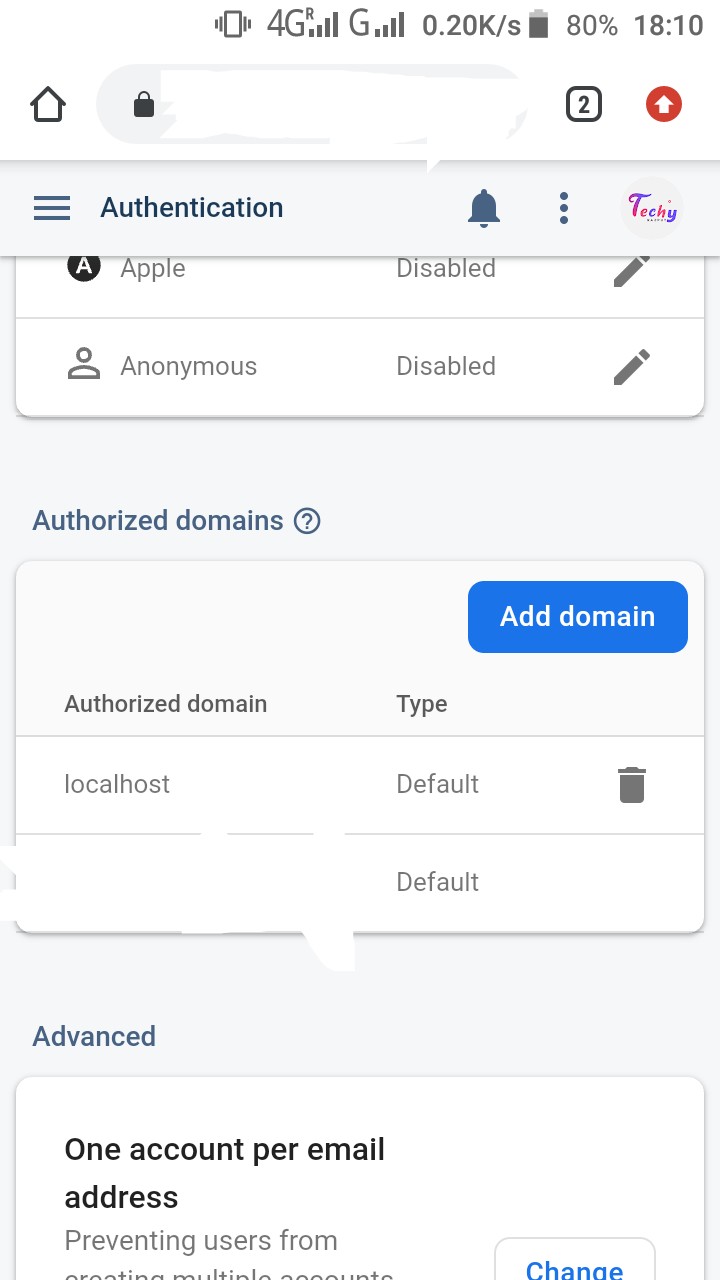This screenshot has width=720, height=1280.
Task: Open the Techy project avatar
Action: pyautogui.click(x=652, y=208)
